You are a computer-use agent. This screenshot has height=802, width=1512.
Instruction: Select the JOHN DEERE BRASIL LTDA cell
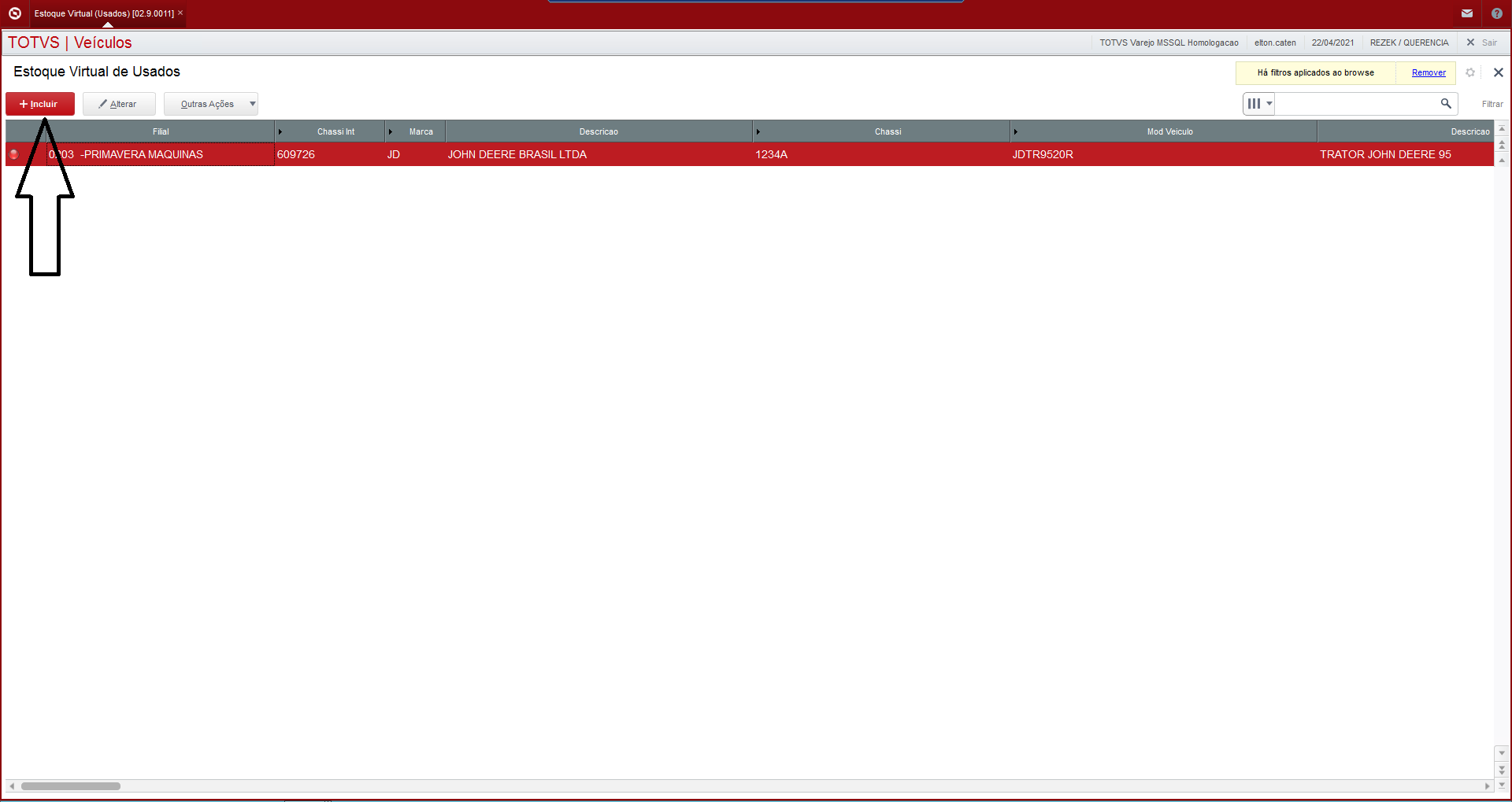[x=598, y=154]
